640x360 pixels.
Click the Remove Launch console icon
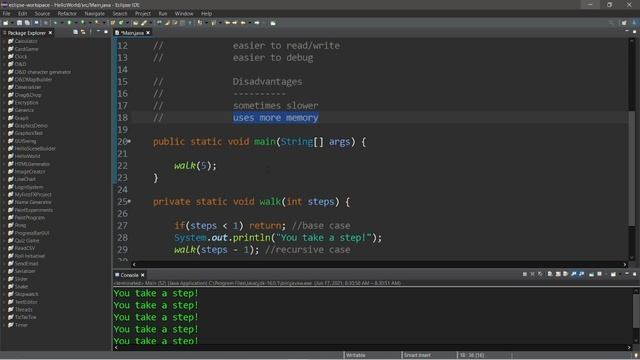tap(532, 274)
